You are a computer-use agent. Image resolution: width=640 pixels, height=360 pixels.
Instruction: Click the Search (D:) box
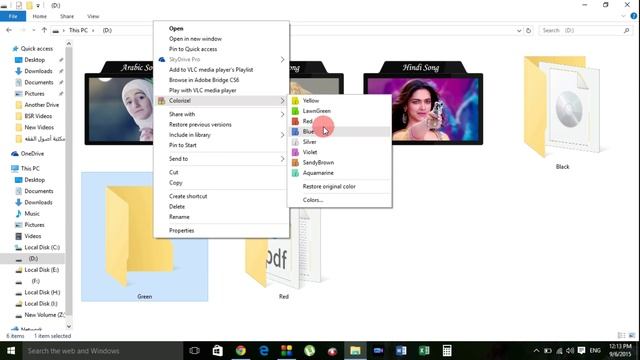[x=584, y=31]
